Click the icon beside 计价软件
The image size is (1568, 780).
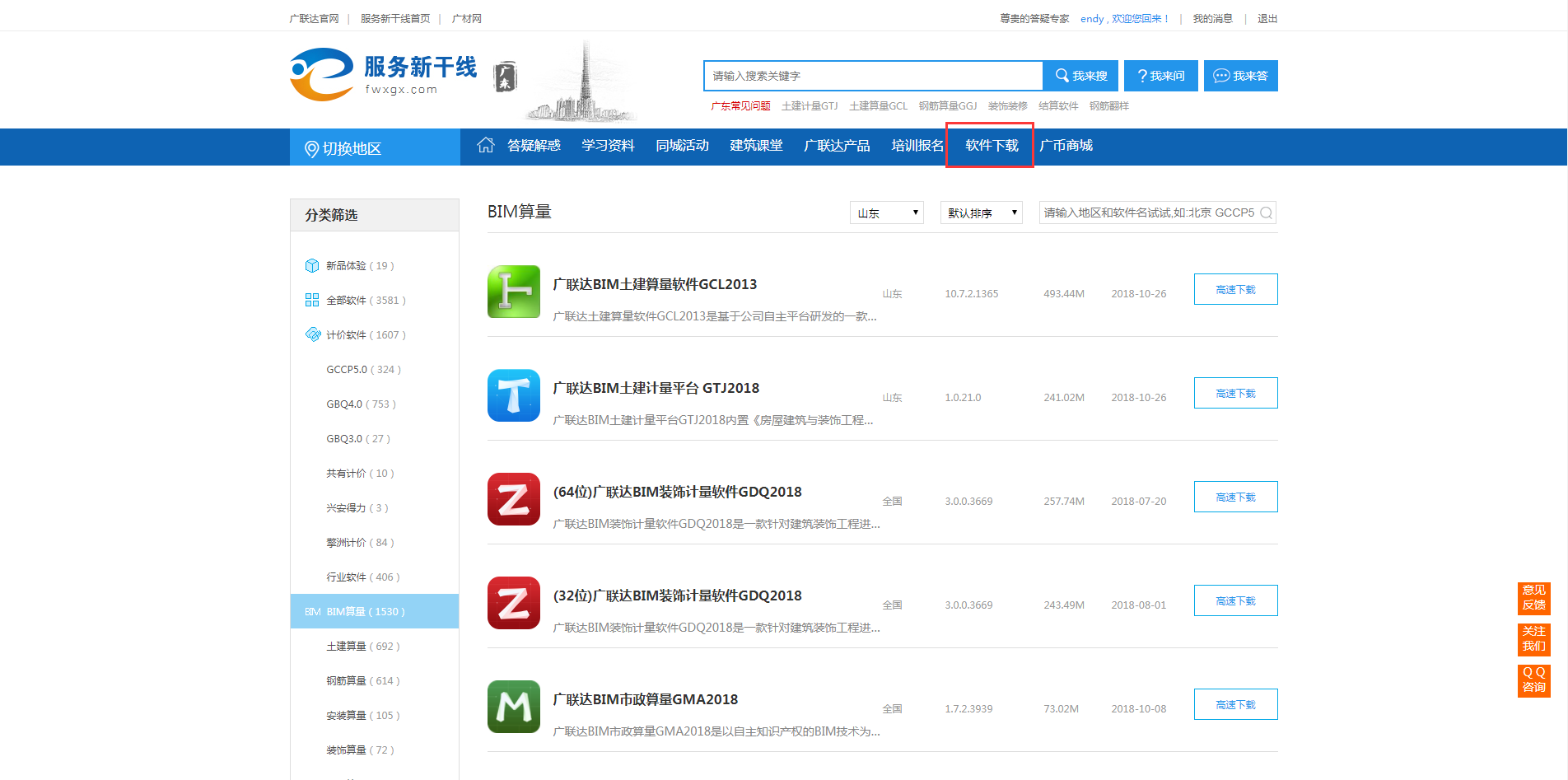coord(313,334)
